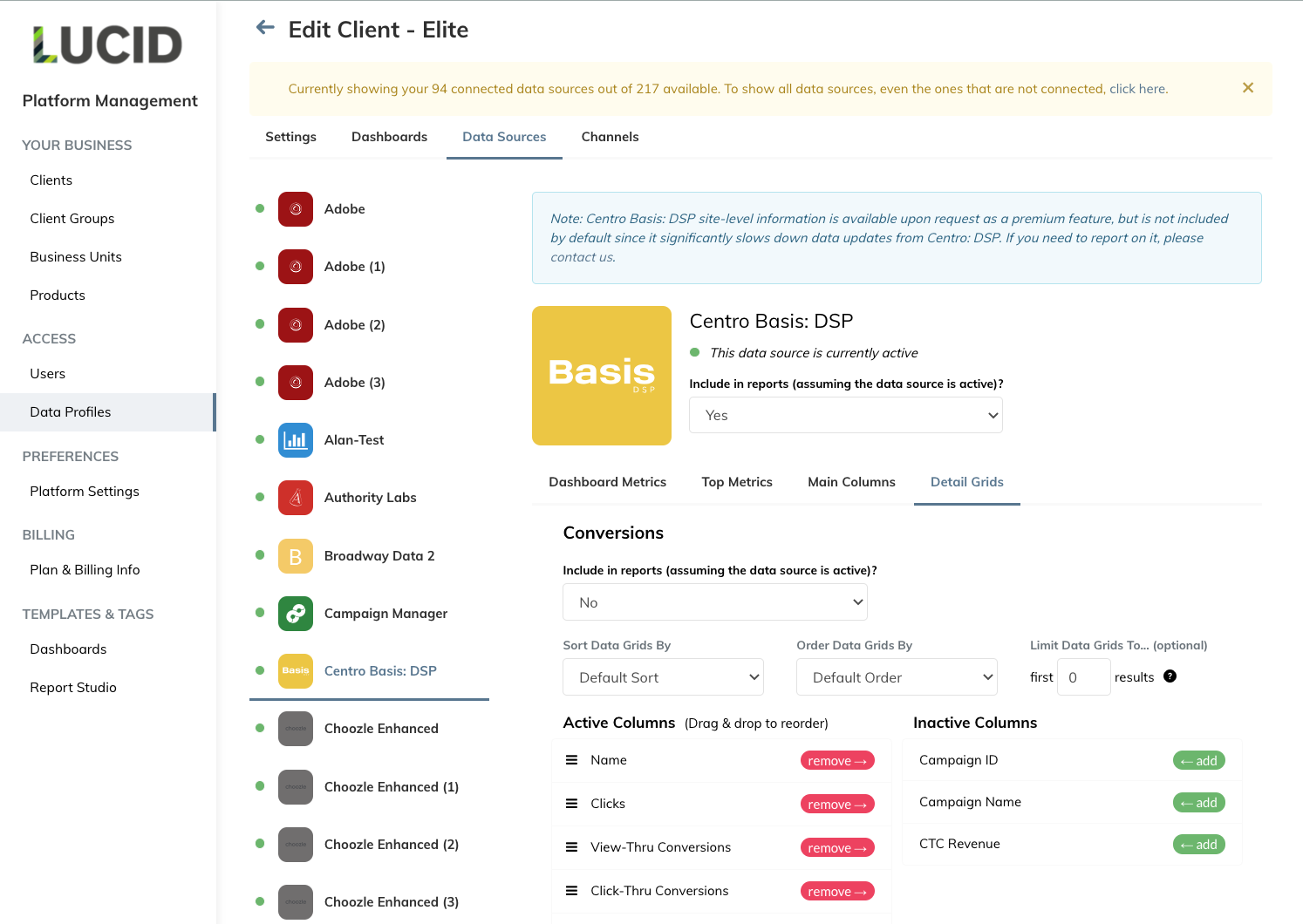
Task: Dismiss the yellow notification banner
Action: [1248, 88]
